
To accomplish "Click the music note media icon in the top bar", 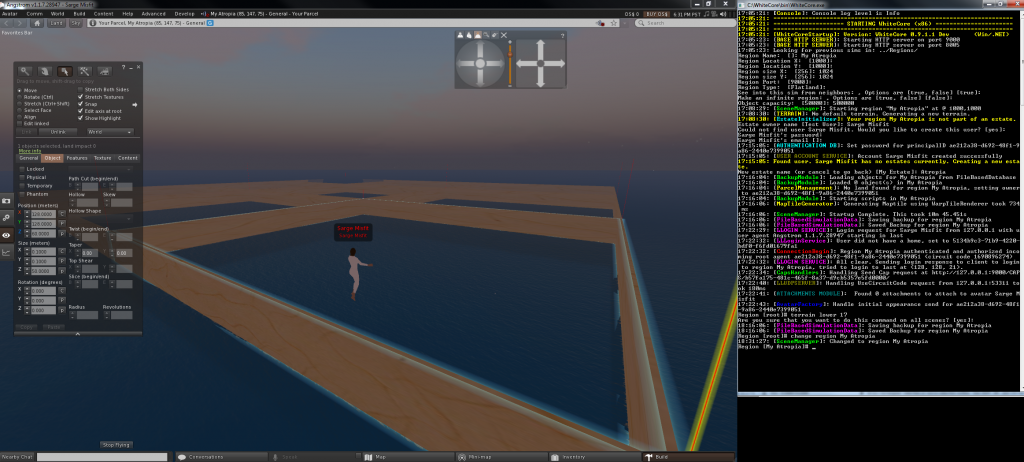I will pyautogui.click(x=706, y=14).
